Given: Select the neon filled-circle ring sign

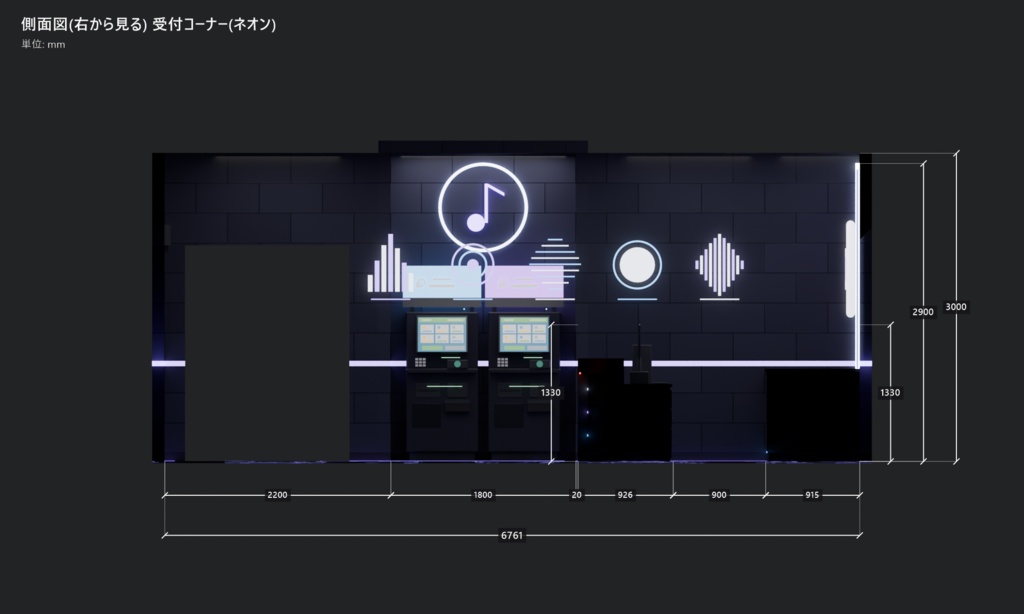Looking at the screenshot, I should tap(637, 265).
